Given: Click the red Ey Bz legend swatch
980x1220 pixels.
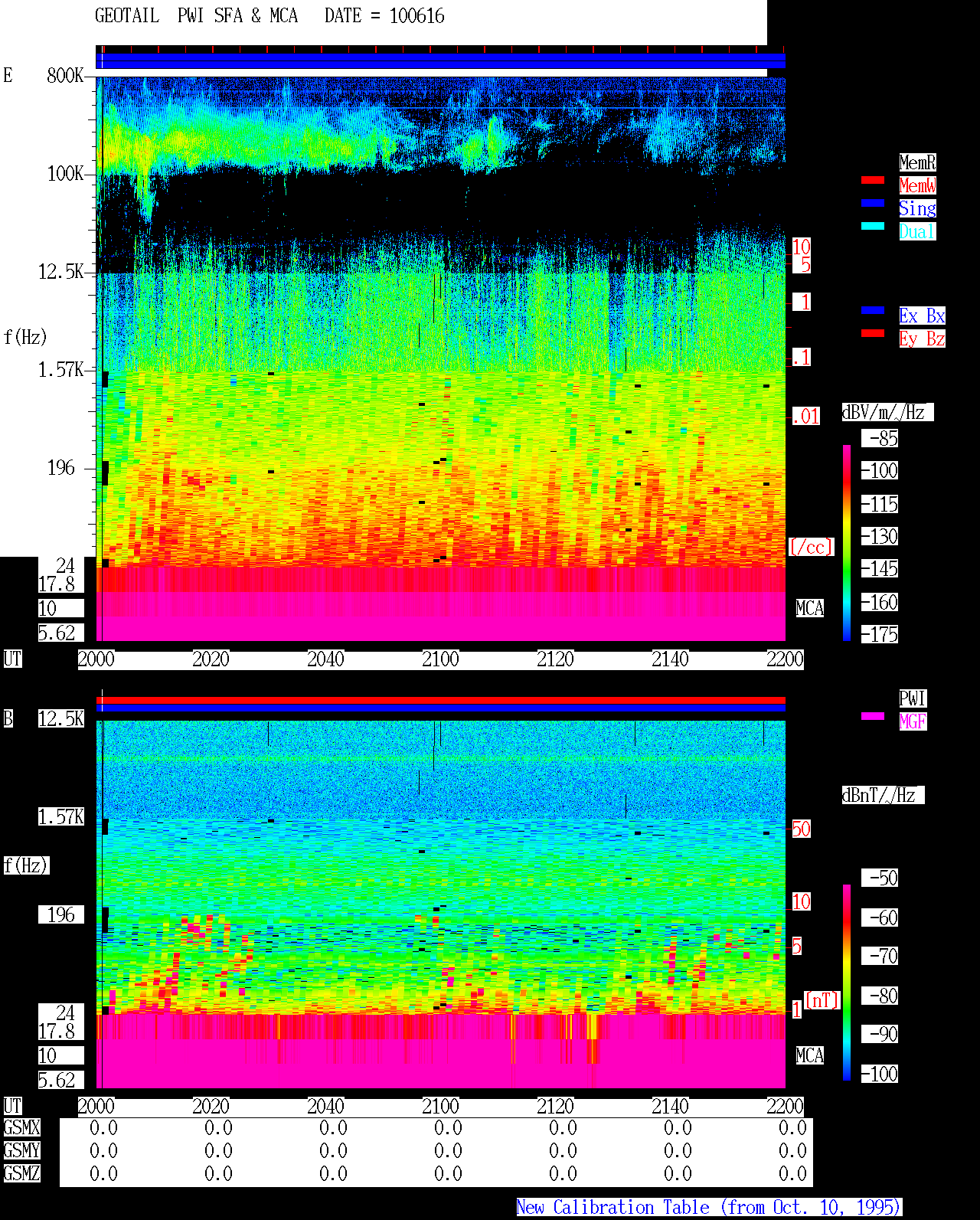Looking at the screenshot, I should pos(873,333).
